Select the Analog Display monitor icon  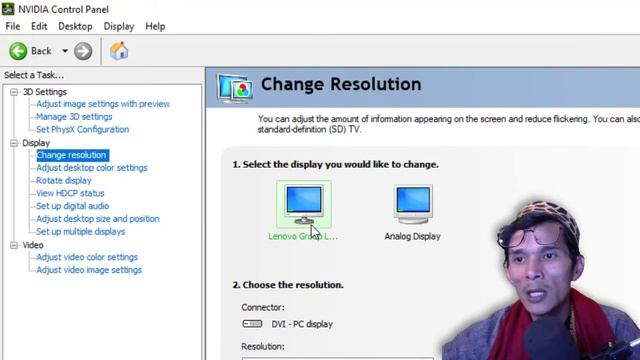(413, 204)
